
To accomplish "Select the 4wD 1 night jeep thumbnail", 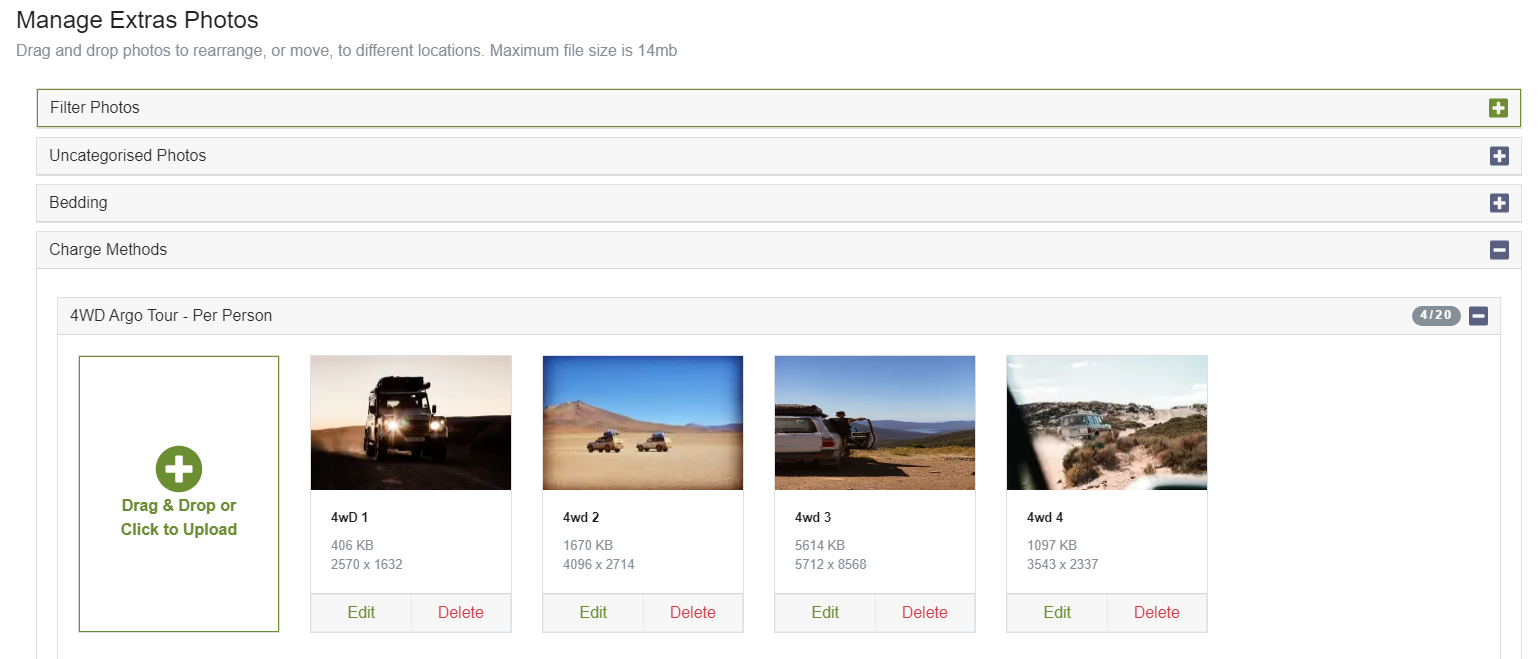I will pyautogui.click(x=411, y=423).
